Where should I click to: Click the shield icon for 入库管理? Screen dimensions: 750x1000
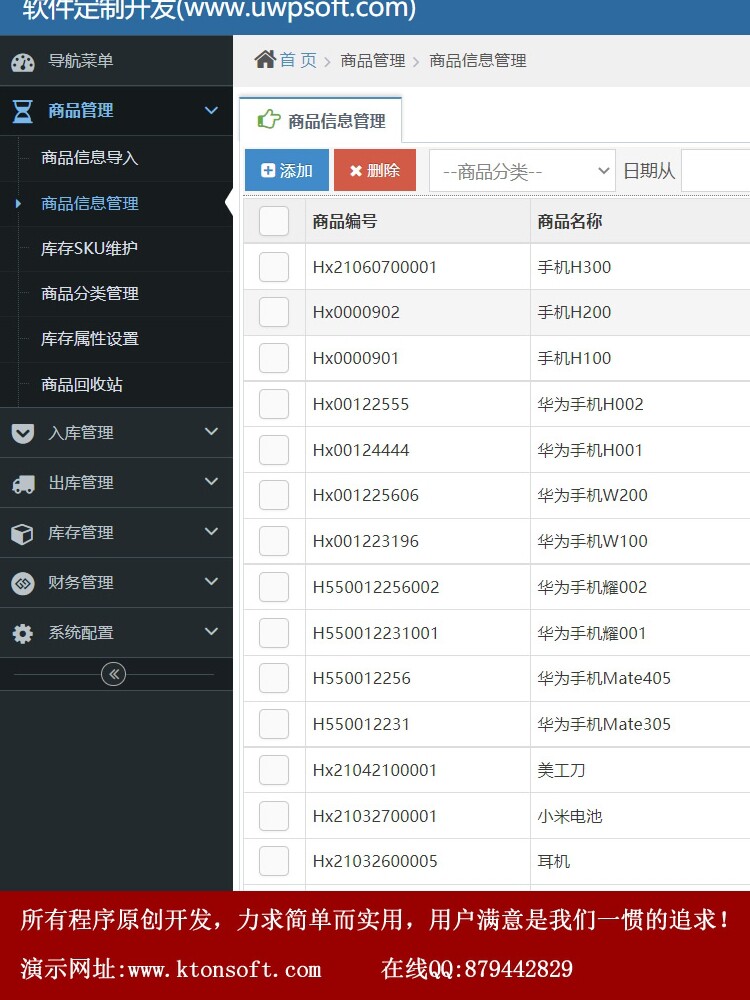(x=23, y=434)
